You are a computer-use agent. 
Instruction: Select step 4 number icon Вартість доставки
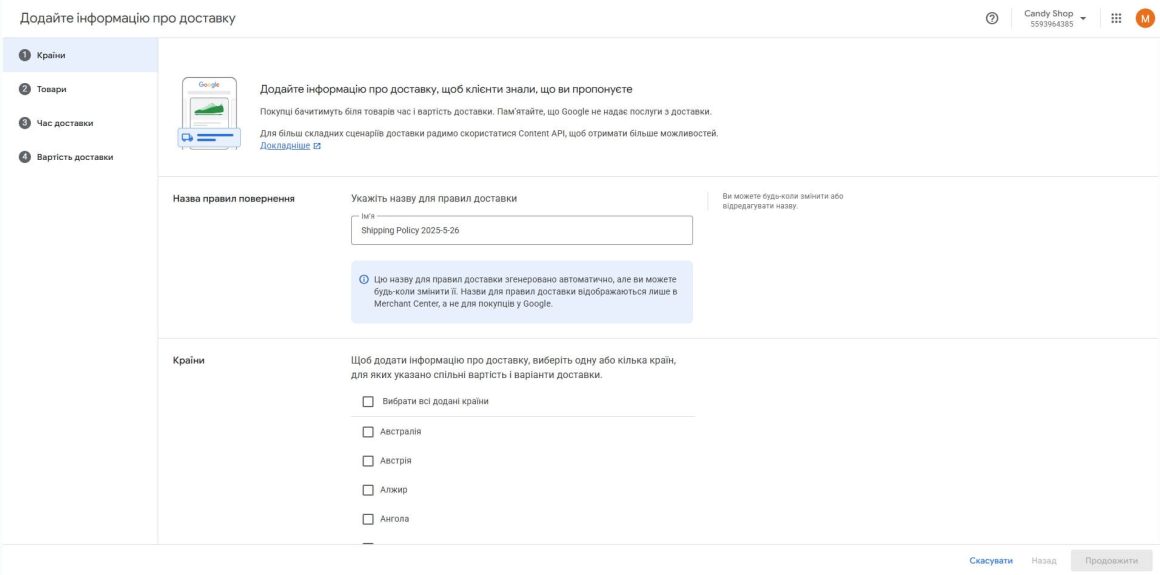click(24, 157)
